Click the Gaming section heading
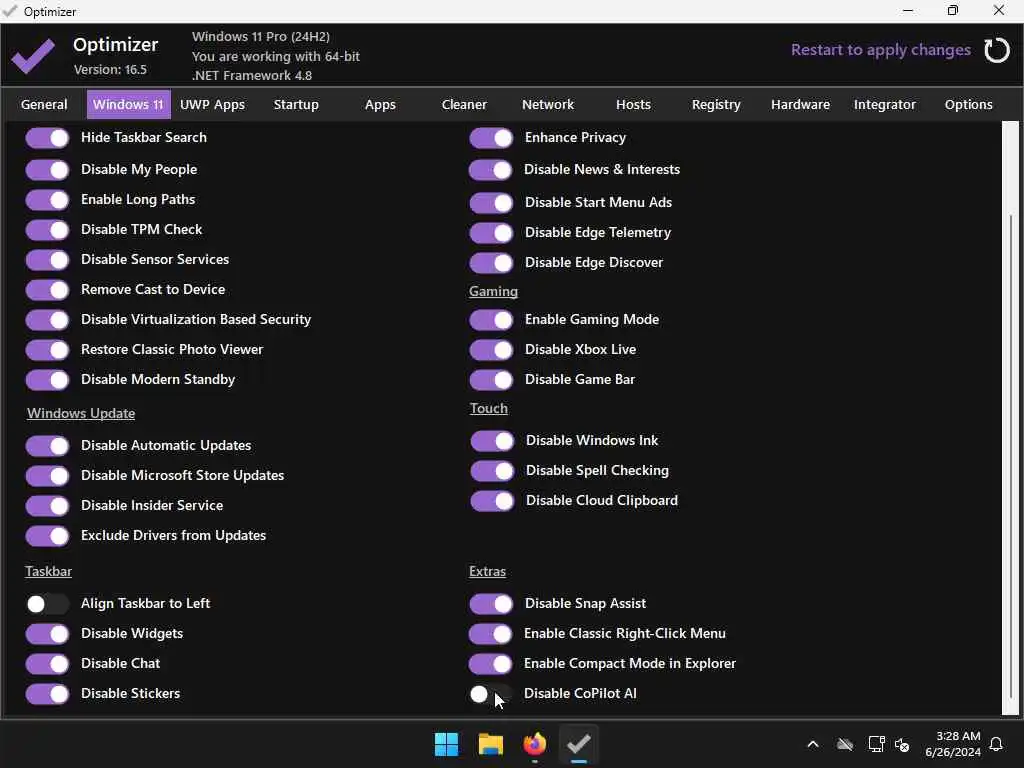 [x=493, y=291]
